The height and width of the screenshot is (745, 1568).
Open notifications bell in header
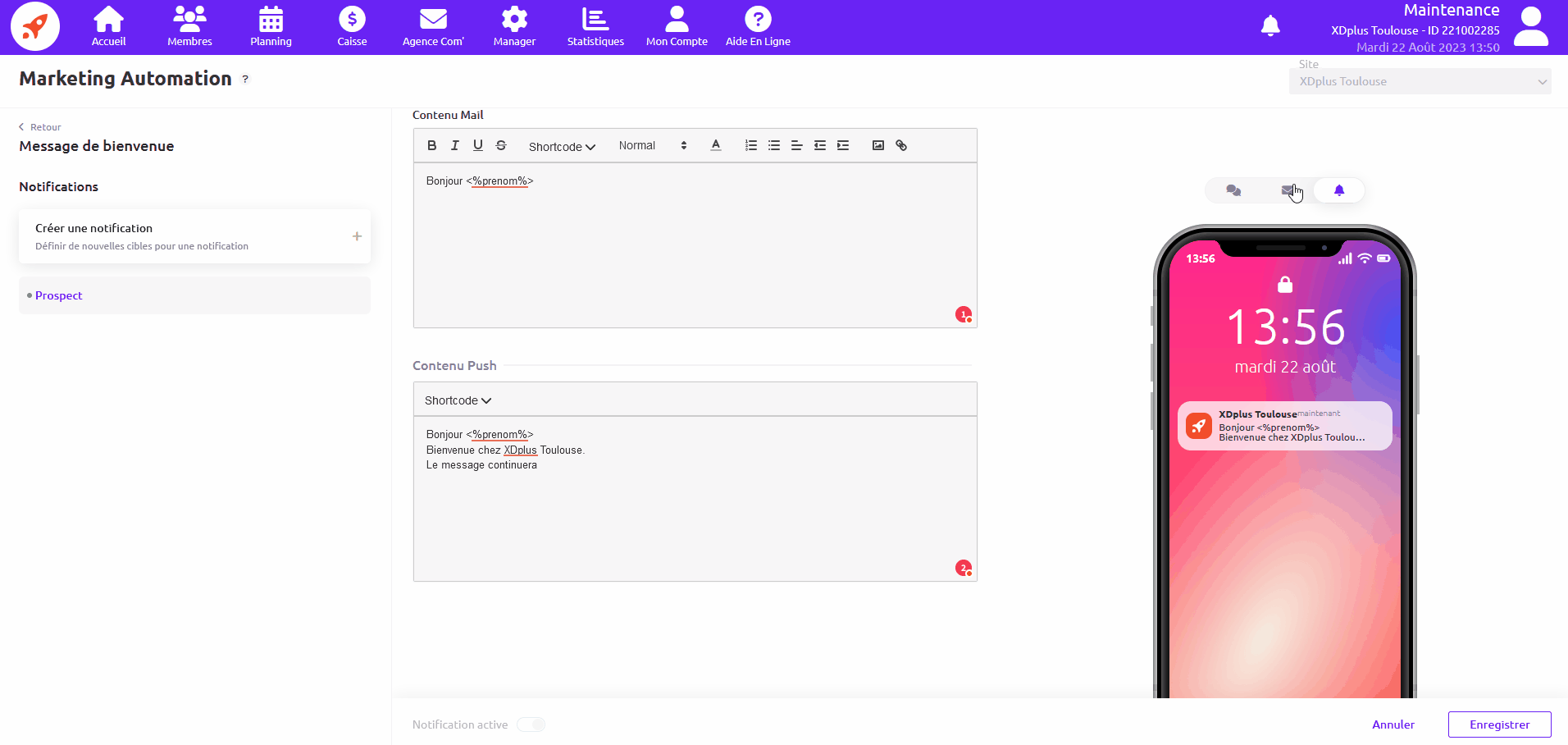pyautogui.click(x=1270, y=26)
